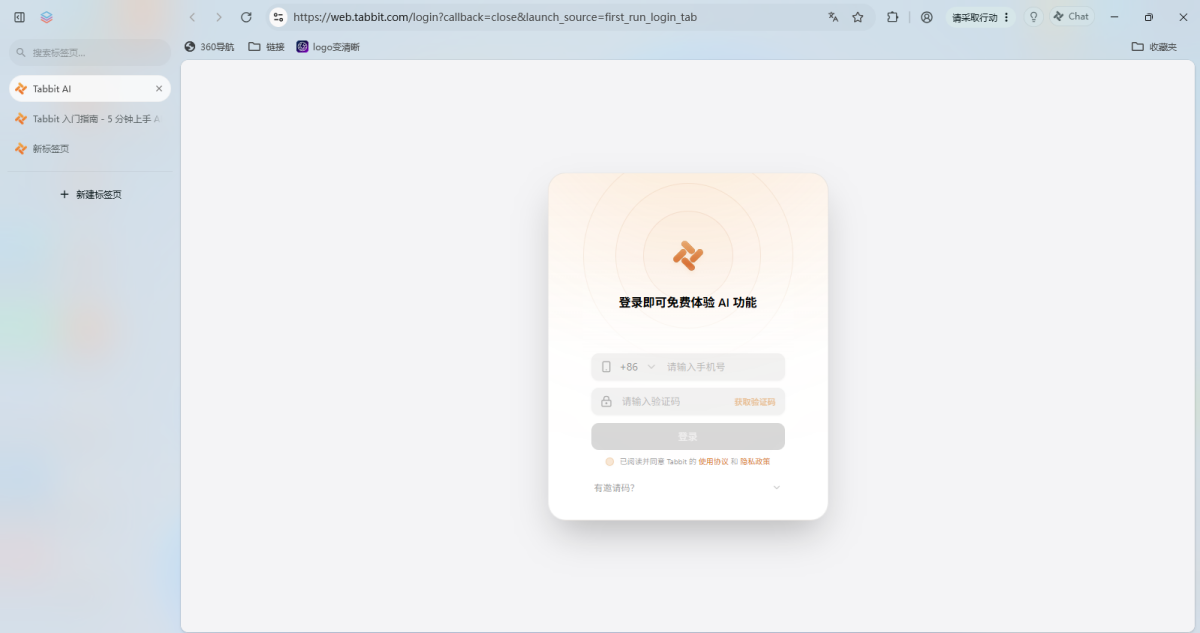Click heading 登录即可免费体验 AI 功能
The image size is (1200, 633).
688,302
